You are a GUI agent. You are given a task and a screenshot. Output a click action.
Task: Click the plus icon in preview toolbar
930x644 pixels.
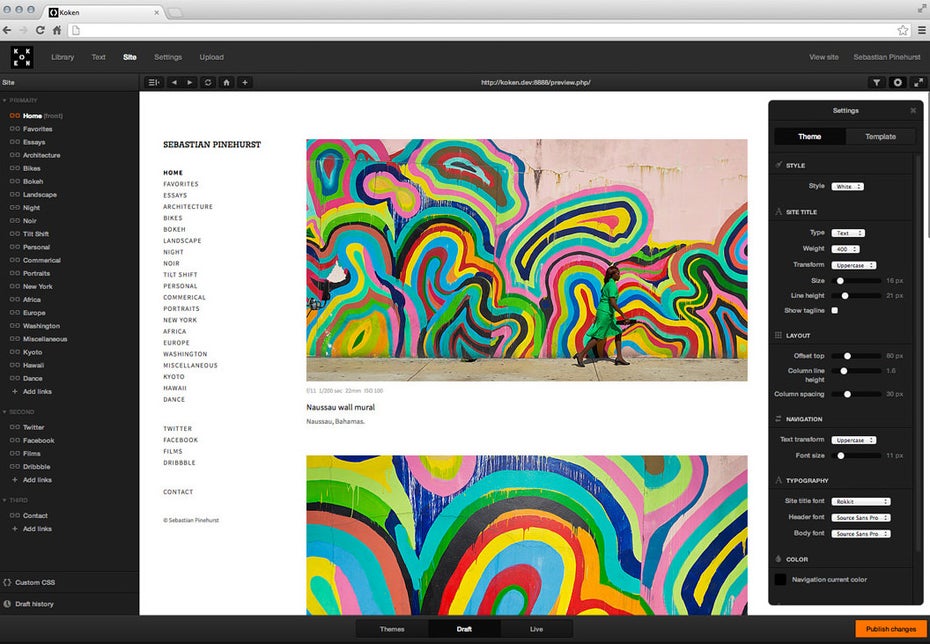click(244, 82)
